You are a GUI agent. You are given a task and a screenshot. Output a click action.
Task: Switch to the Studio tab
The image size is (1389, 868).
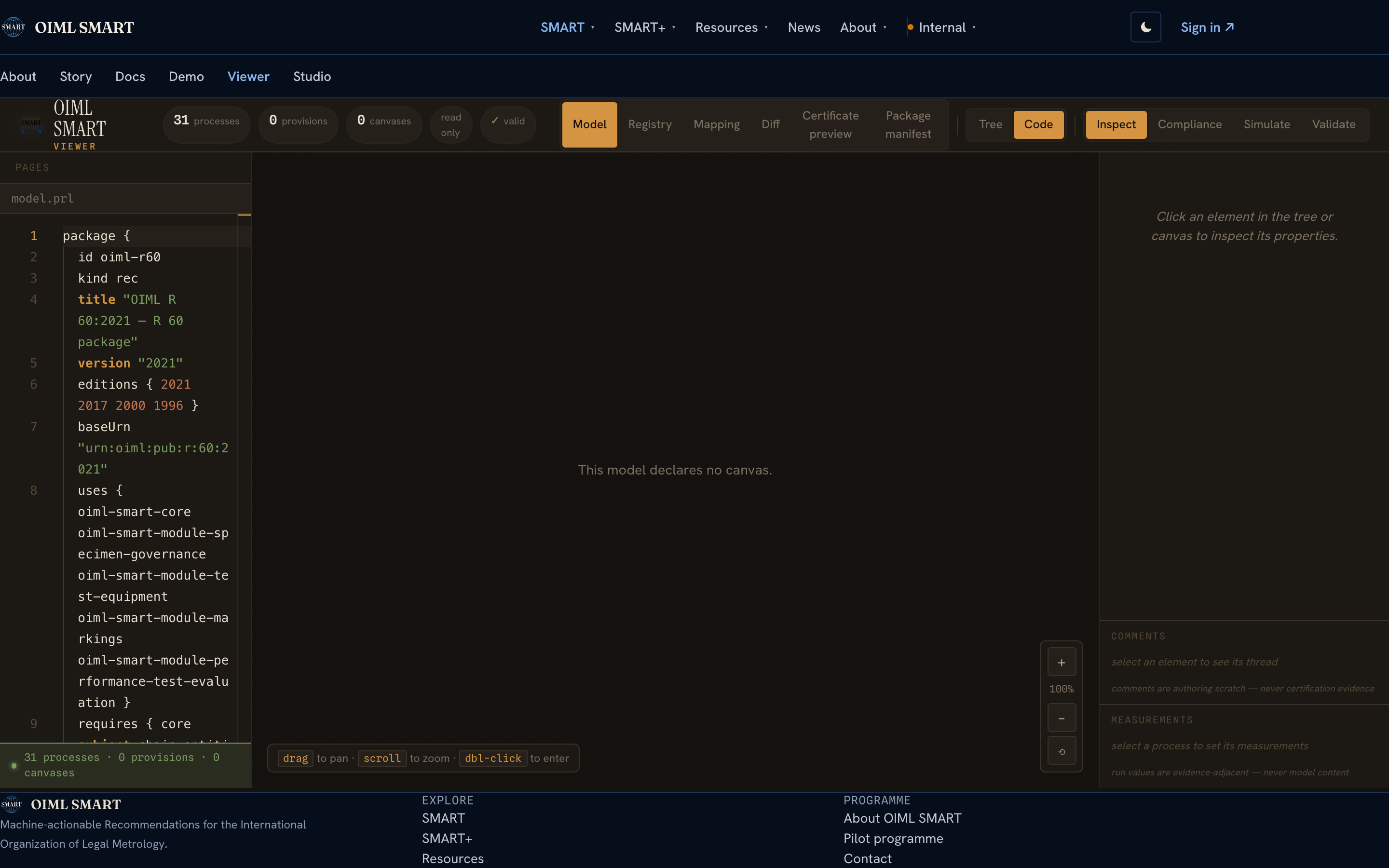click(312, 76)
